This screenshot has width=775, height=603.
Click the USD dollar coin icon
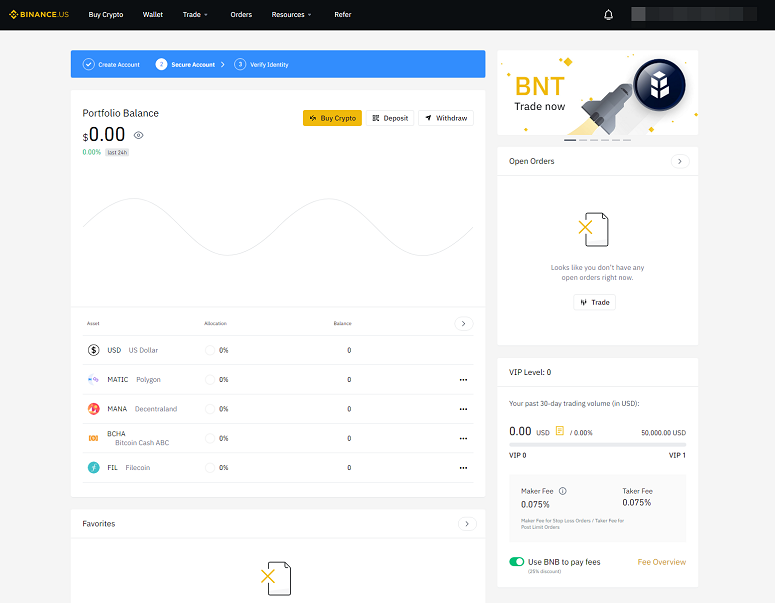click(x=93, y=350)
